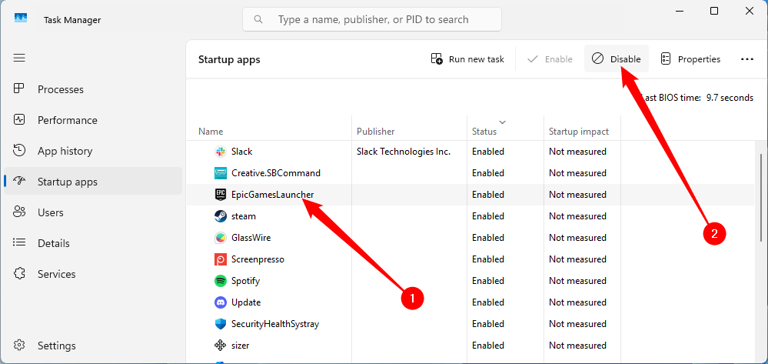
Task: Select the steam entry
Action: [243, 216]
